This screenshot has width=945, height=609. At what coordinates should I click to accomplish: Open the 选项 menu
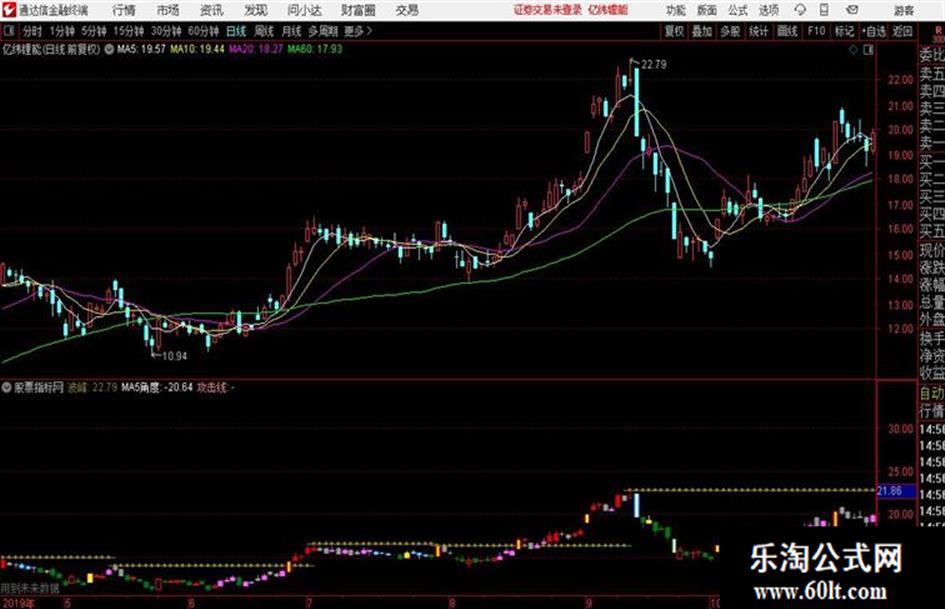click(768, 10)
